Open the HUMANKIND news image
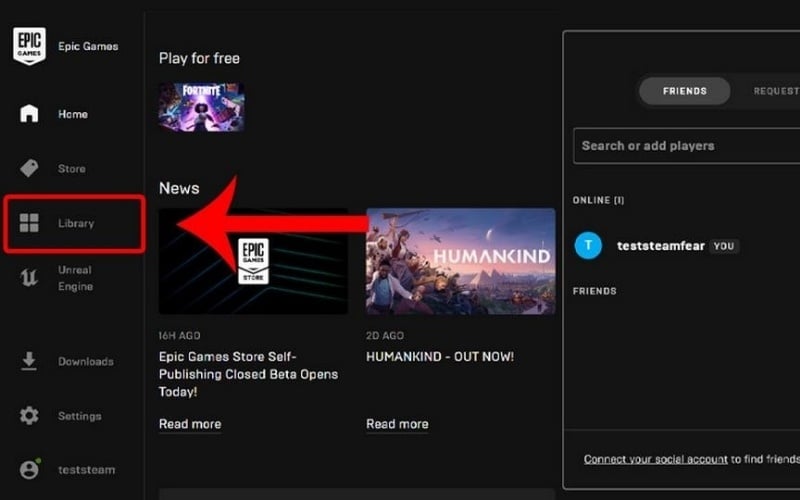This screenshot has height=500, width=800. pyautogui.click(x=460, y=261)
